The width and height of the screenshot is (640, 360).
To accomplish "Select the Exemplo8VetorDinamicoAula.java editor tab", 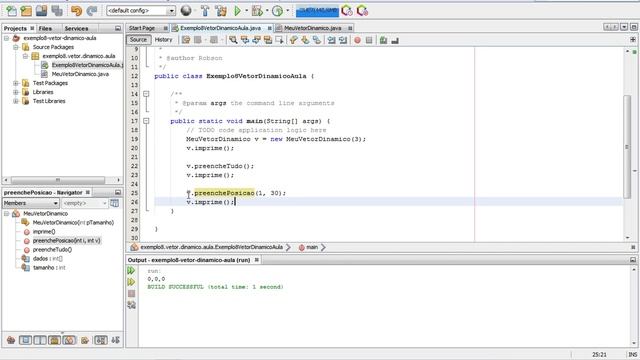I will pos(220,28).
